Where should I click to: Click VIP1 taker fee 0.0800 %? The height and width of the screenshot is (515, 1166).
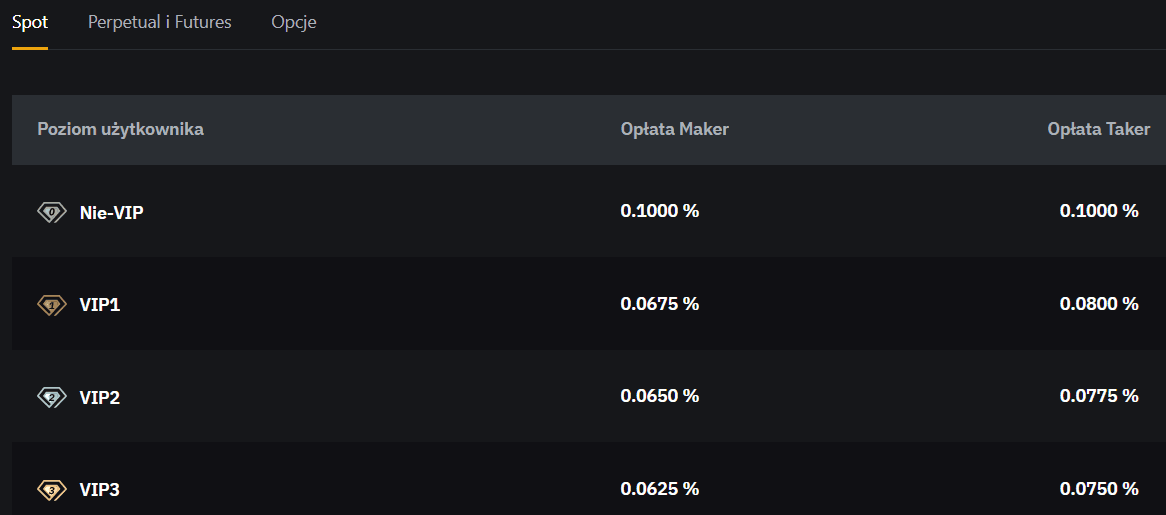1099,304
